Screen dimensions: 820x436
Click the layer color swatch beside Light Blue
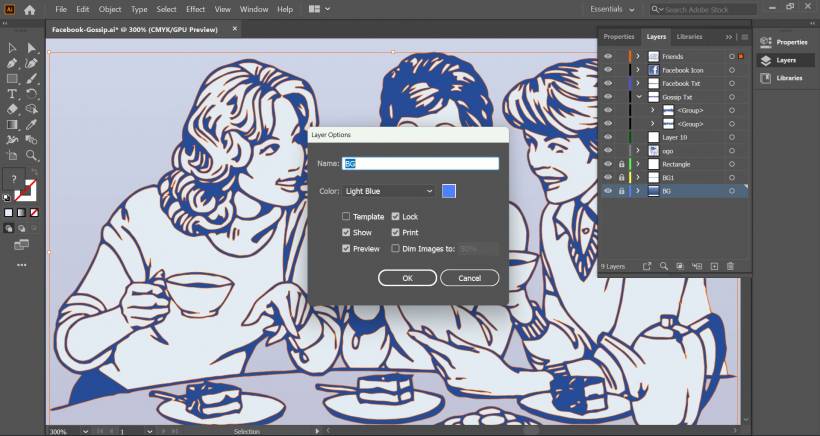pyautogui.click(x=449, y=191)
